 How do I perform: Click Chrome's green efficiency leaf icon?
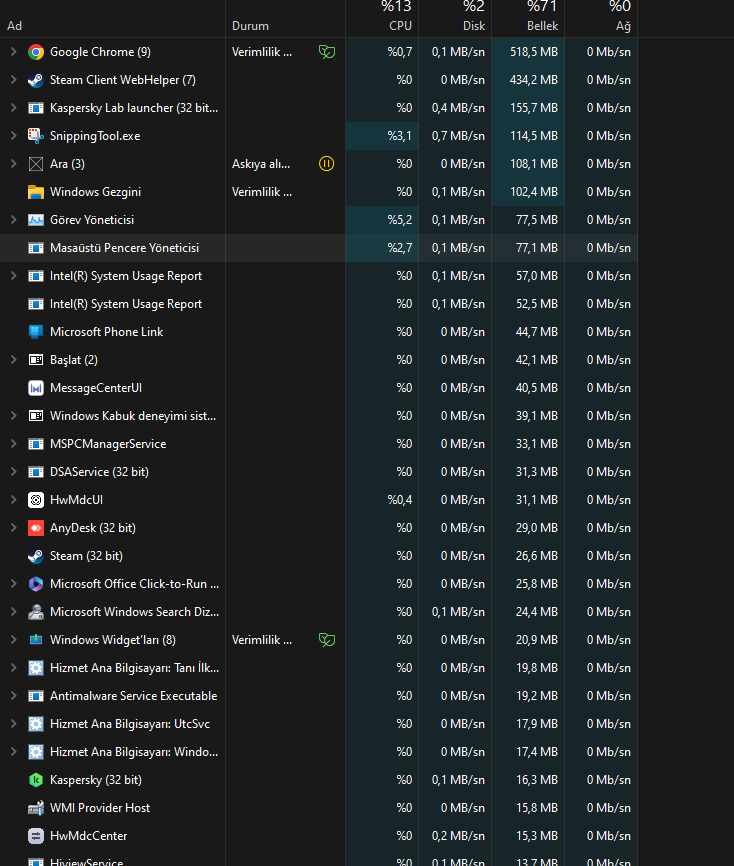(x=326, y=52)
